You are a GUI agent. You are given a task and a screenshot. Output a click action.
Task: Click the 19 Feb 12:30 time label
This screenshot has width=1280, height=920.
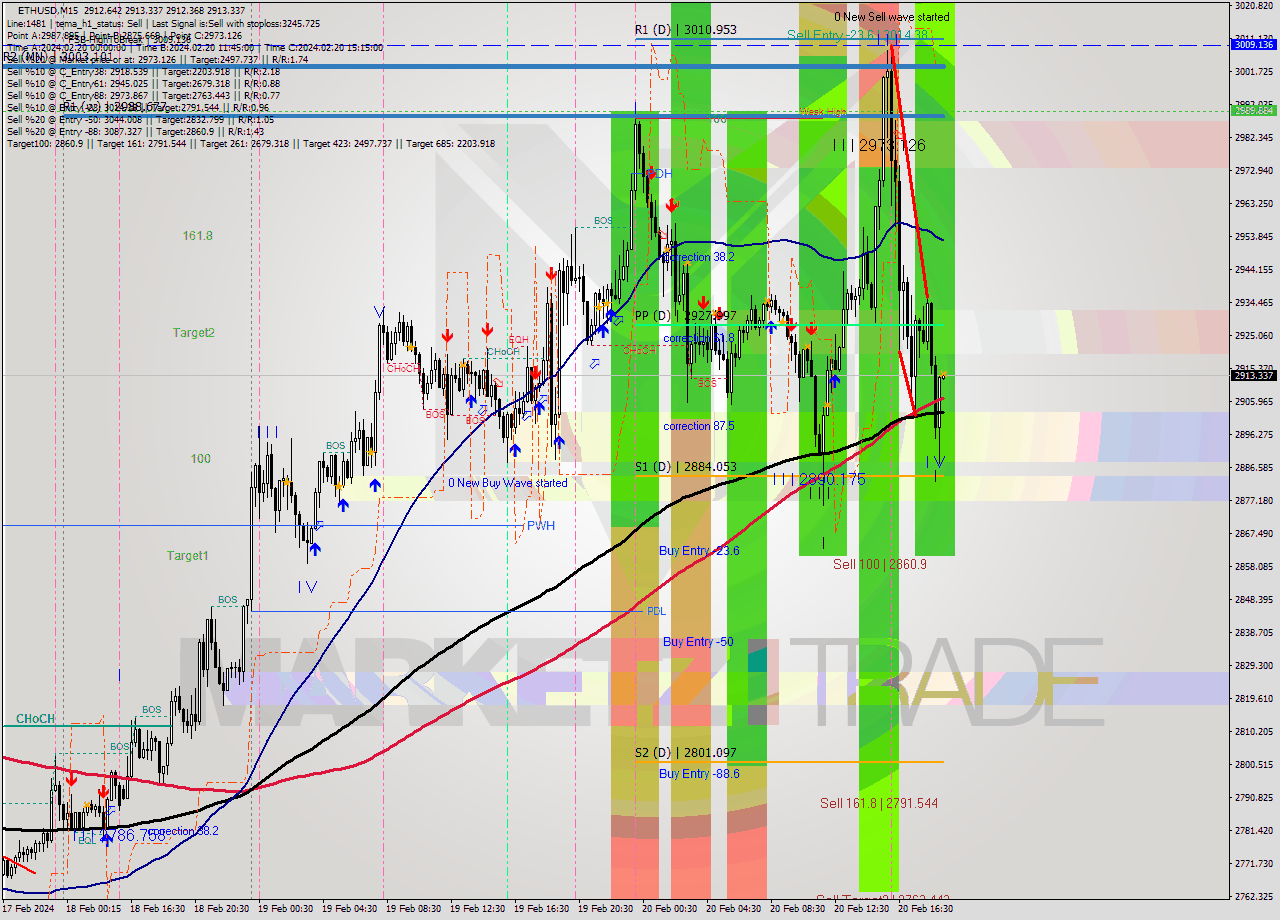tap(477, 909)
